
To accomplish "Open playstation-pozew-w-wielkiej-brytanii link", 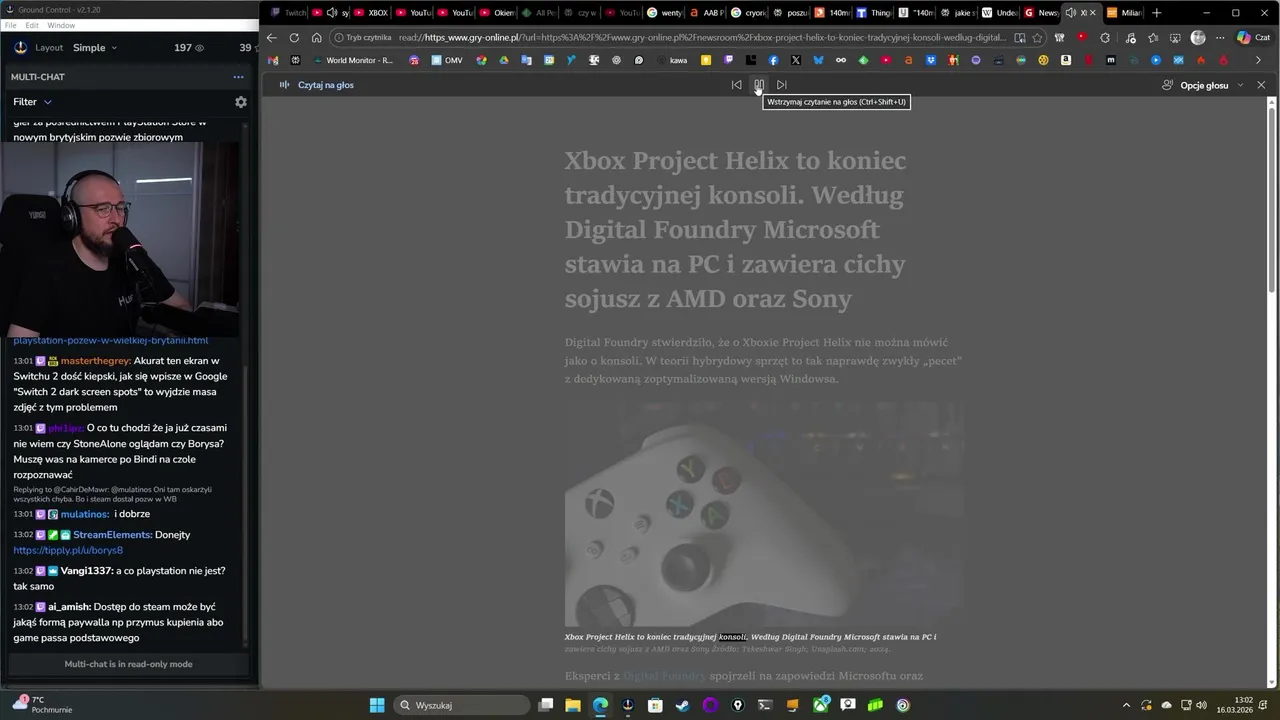I will (111, 340).
